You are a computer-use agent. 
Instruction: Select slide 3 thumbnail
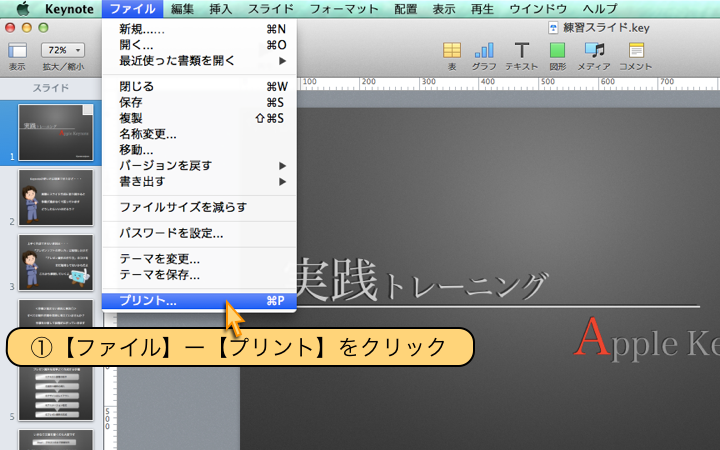[56, 263]
